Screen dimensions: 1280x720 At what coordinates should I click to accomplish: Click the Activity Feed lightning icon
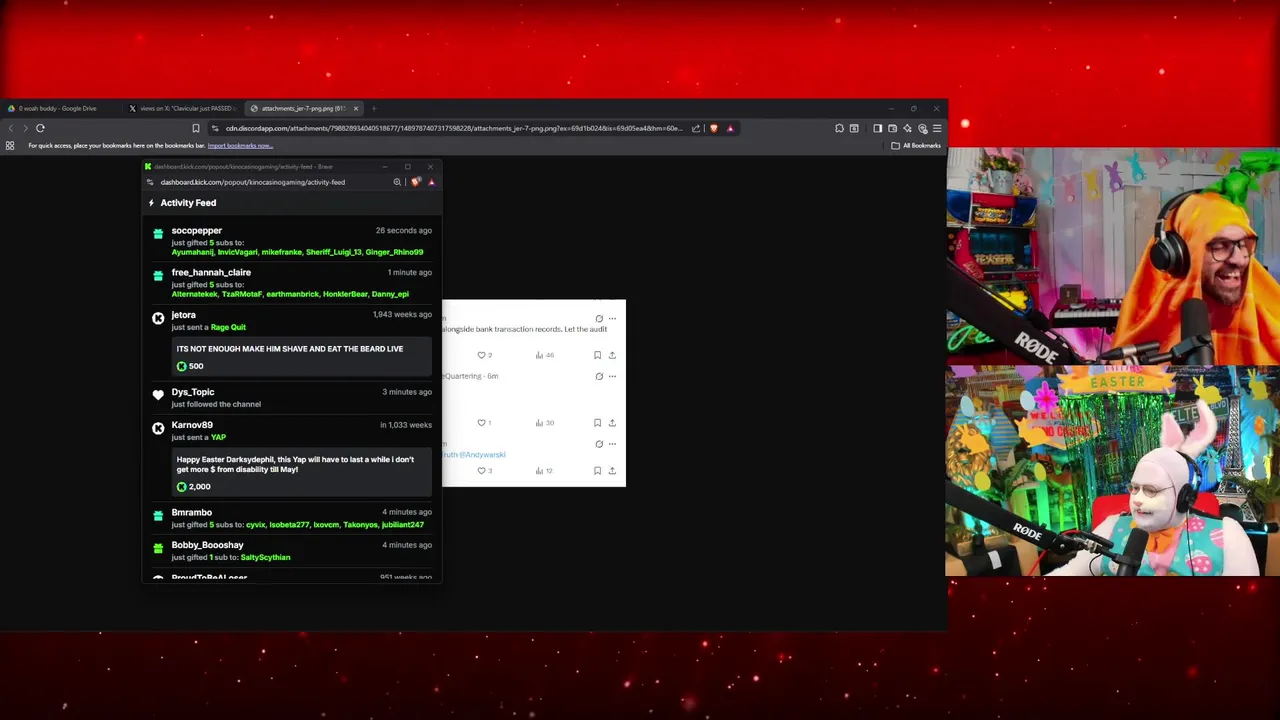[151, 203]
